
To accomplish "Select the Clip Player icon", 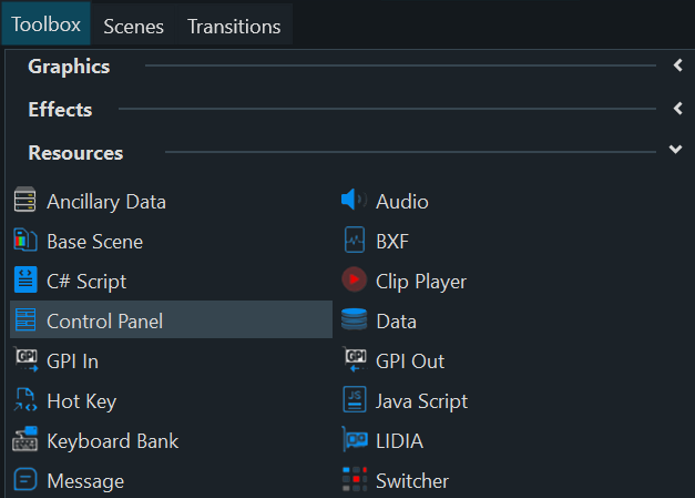I will (354, 281).
